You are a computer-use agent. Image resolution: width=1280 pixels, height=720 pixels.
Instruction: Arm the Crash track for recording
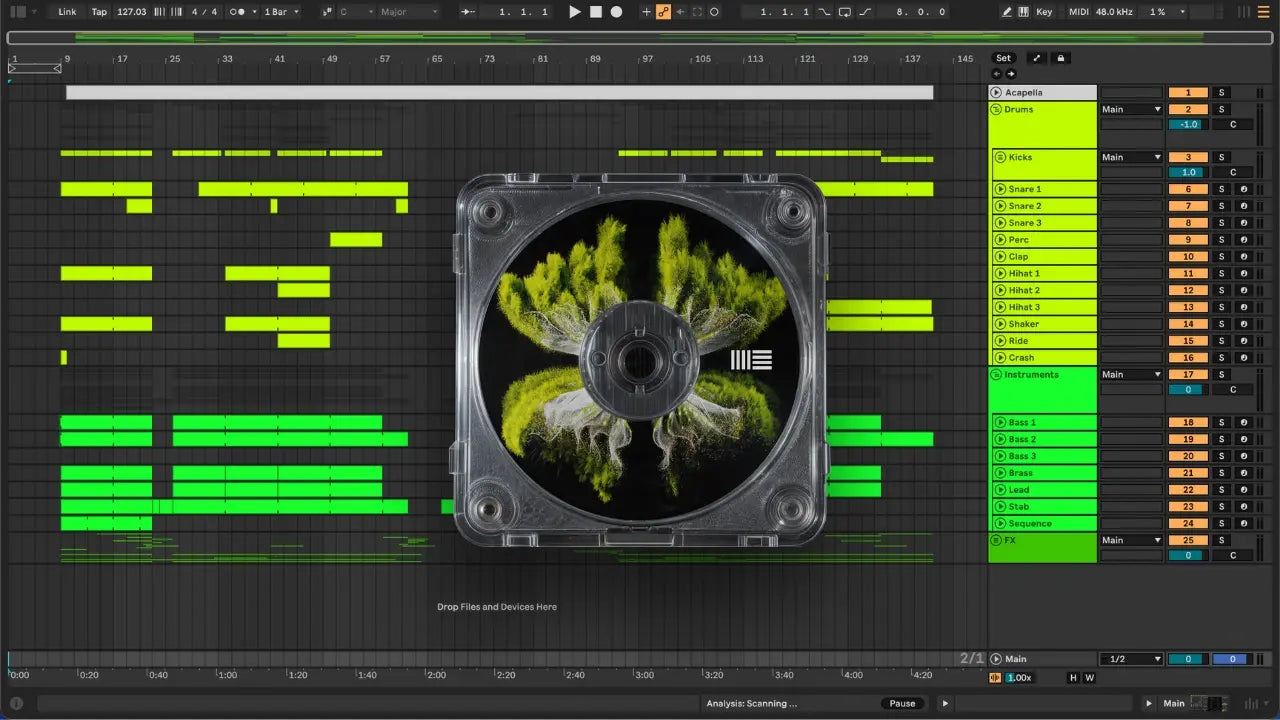[1244, 358]
